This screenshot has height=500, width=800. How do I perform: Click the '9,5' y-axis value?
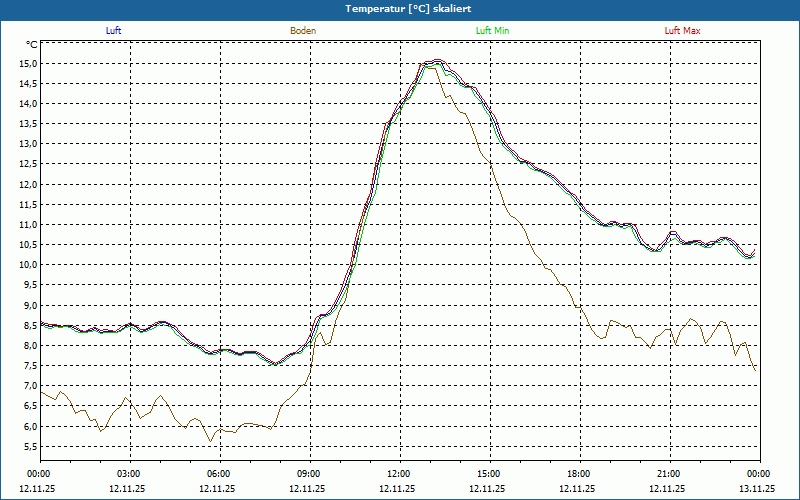coord(31,285)
